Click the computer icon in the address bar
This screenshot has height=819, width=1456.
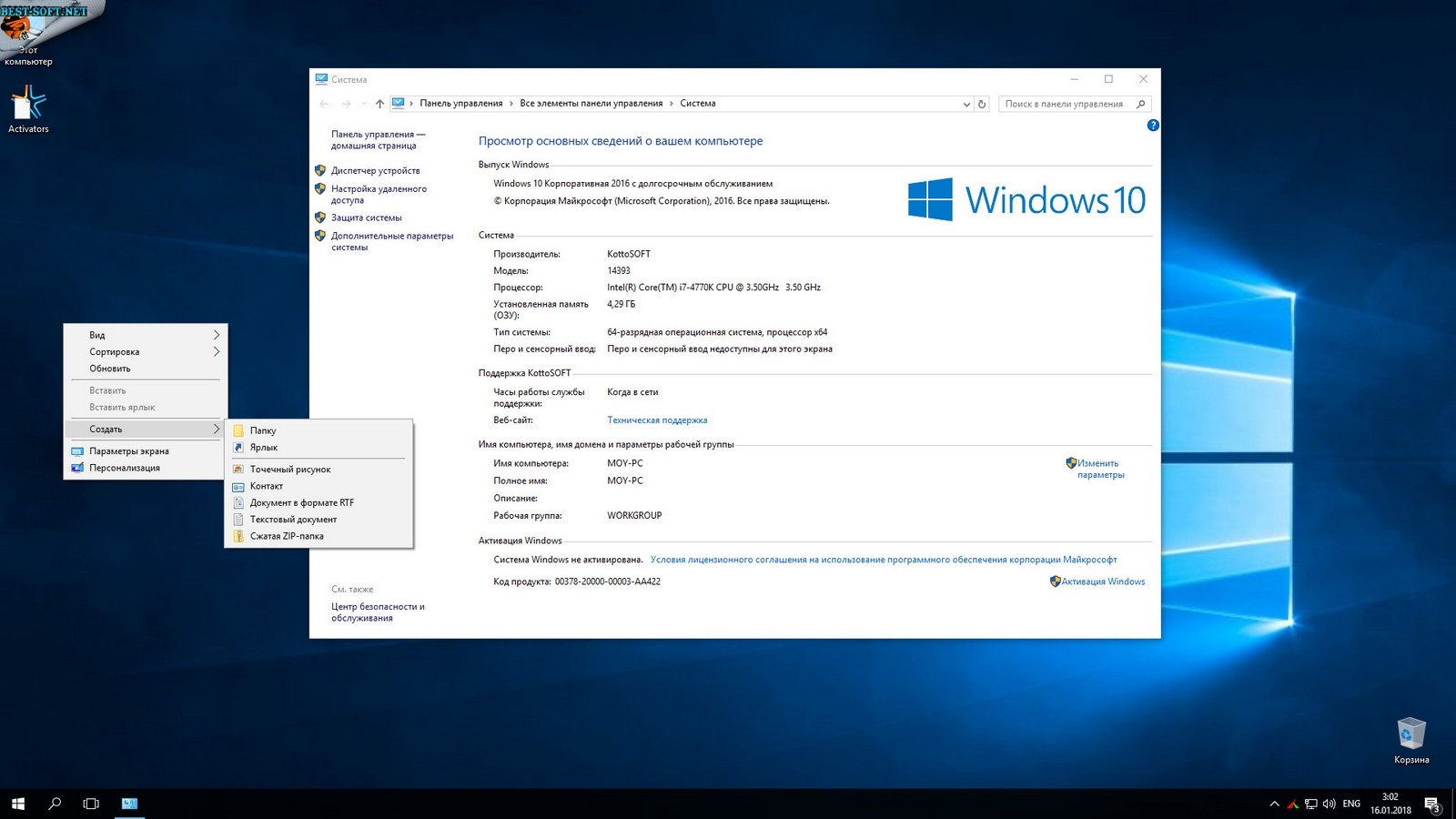(x=399, y=104)
